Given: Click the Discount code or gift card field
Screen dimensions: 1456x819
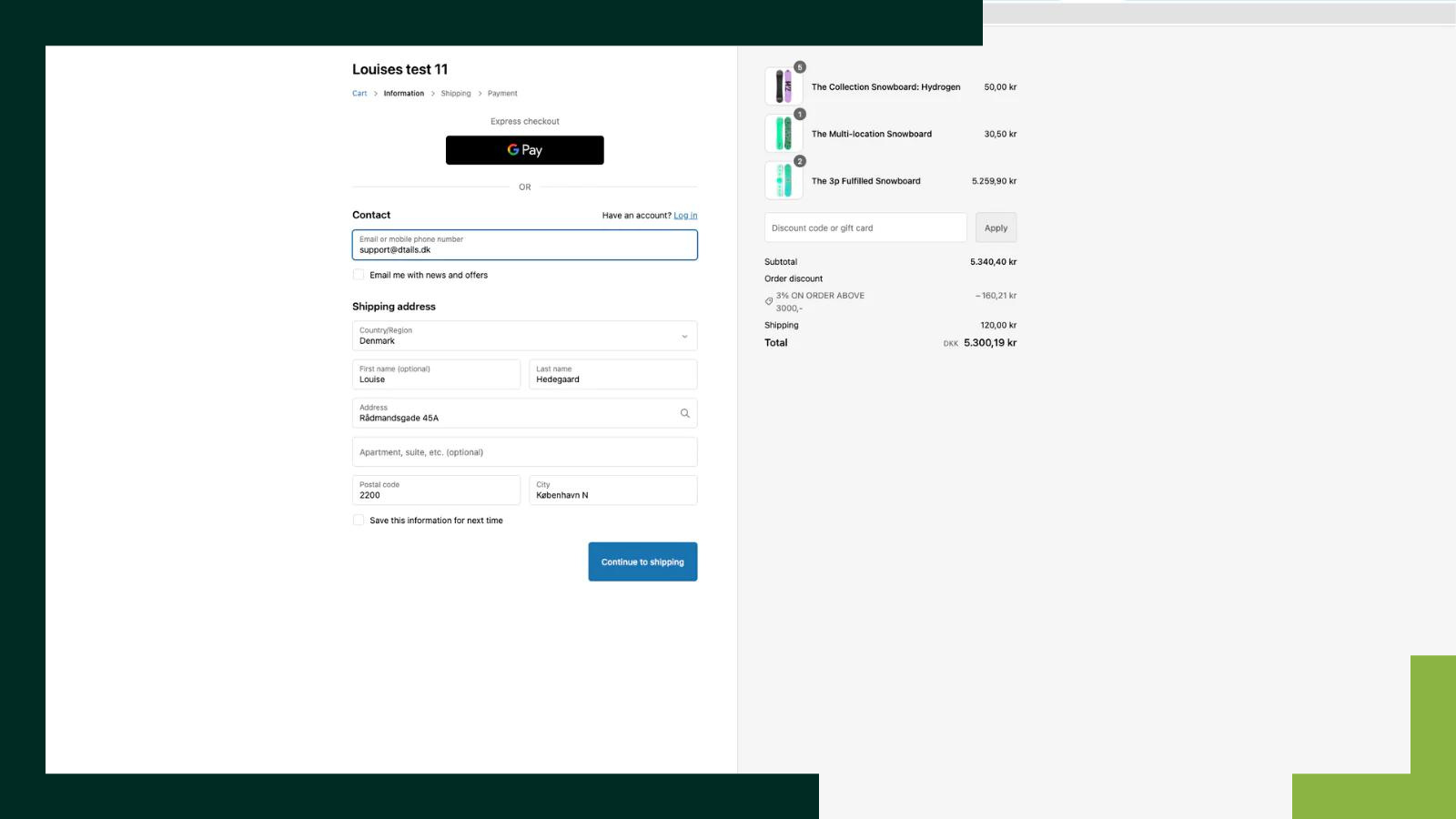Looking at the screenshot, I should pos(864,227).
